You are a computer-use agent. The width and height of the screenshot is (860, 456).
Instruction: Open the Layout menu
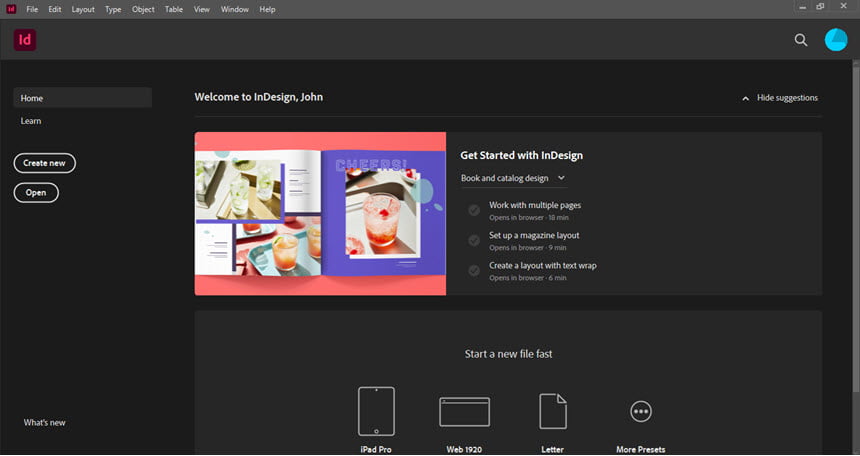[x=83, y=9]
